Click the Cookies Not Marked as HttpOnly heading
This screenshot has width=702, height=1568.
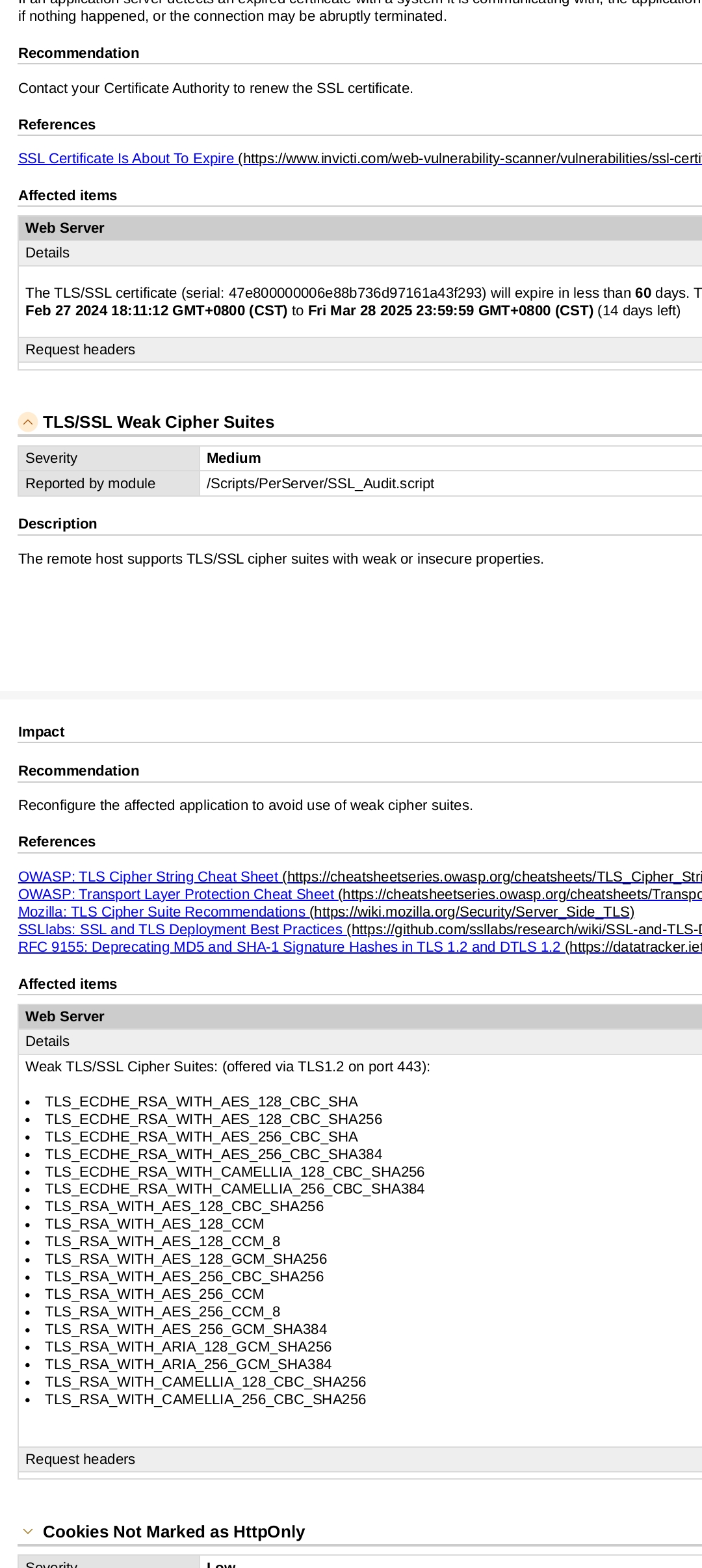pyautogui.click(x=174, y=1532)
